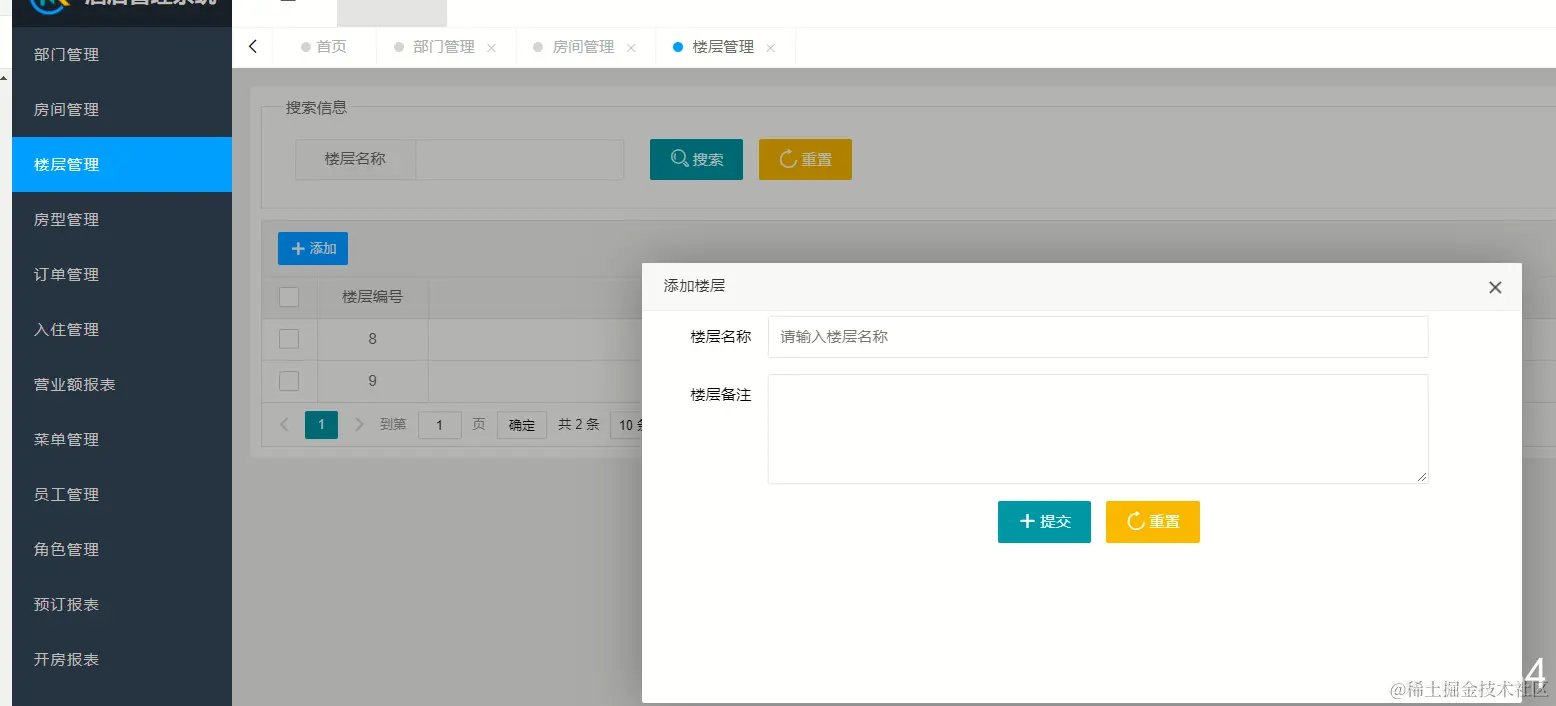Toggle the select-all checkbox in table header
1556x706 pixels.
click(x=289, y=297)
